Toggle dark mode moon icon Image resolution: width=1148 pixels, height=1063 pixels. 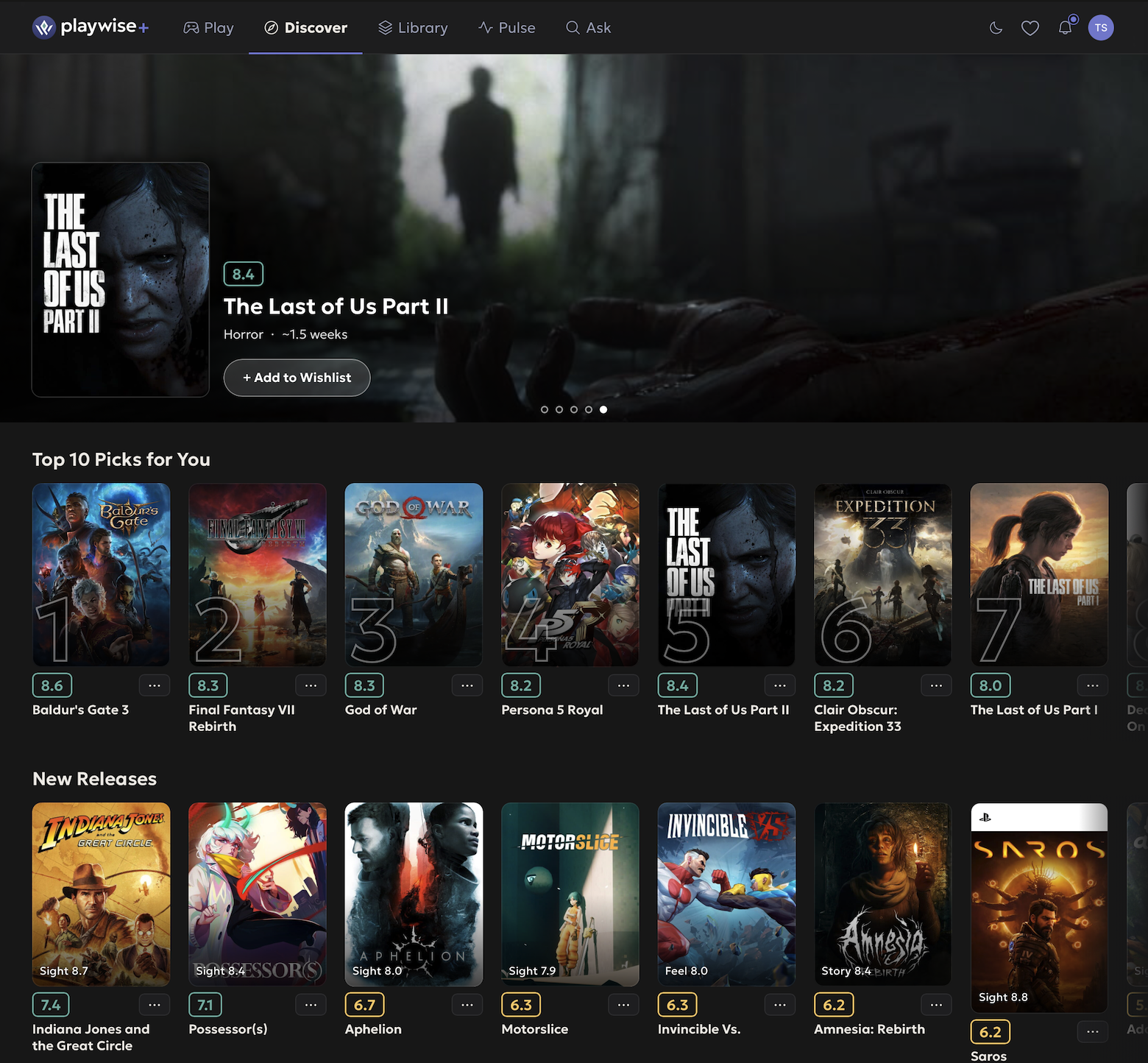point(996,28)
